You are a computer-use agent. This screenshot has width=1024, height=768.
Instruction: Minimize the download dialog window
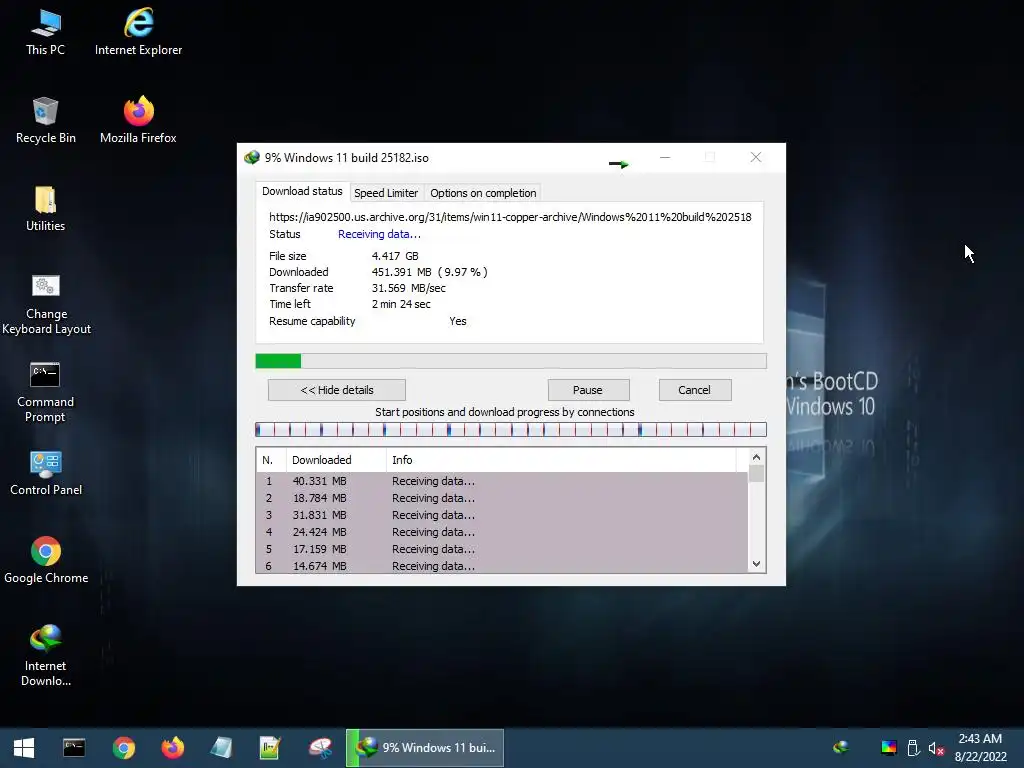pyautogui.click(x=665, y=157)
